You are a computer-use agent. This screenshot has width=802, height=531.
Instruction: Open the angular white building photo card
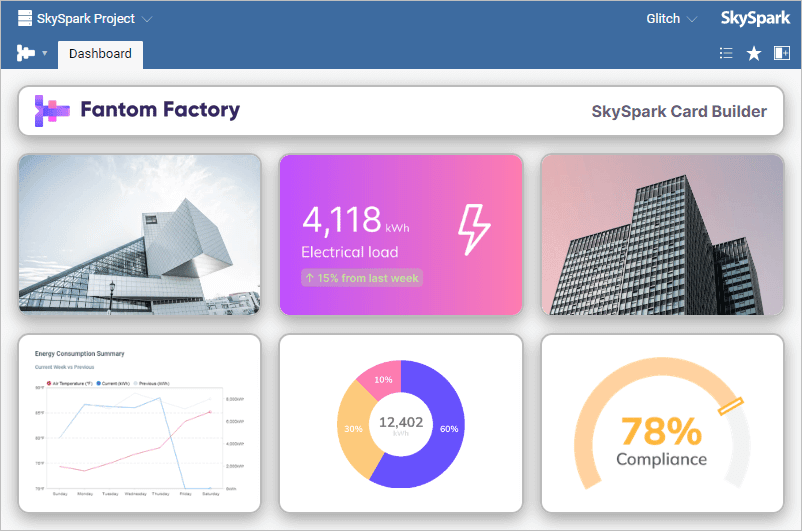point(140,234)
